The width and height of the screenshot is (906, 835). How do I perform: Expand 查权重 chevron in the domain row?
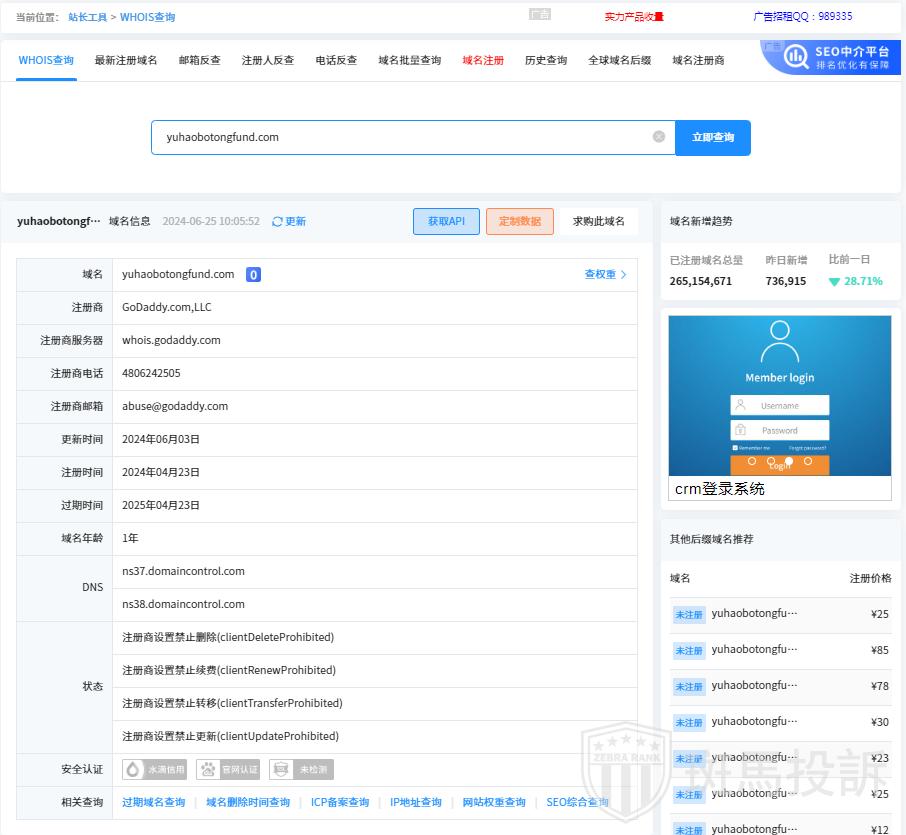tap(623, 274)
